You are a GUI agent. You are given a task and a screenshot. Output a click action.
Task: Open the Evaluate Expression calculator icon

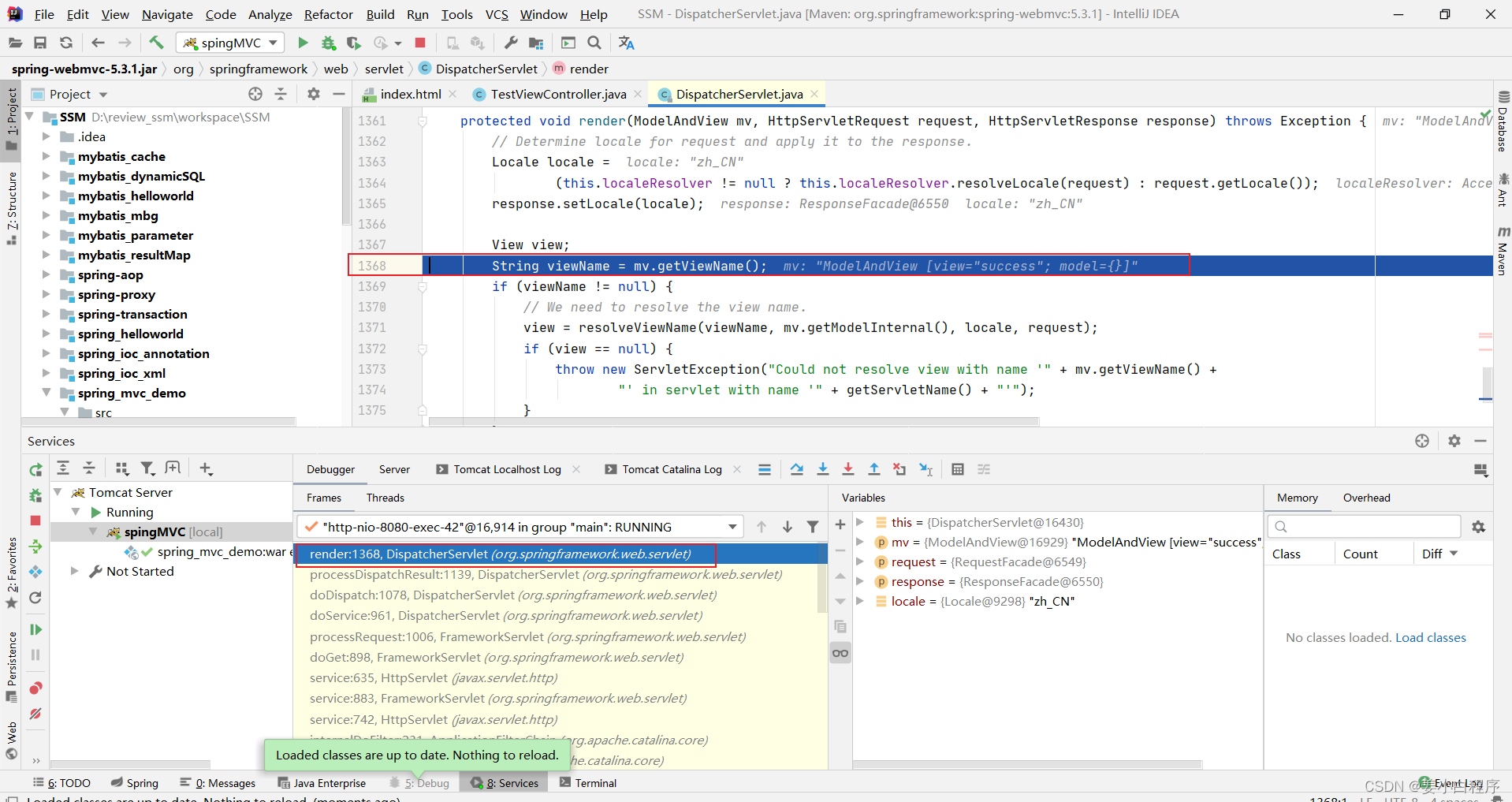[958, 469]
